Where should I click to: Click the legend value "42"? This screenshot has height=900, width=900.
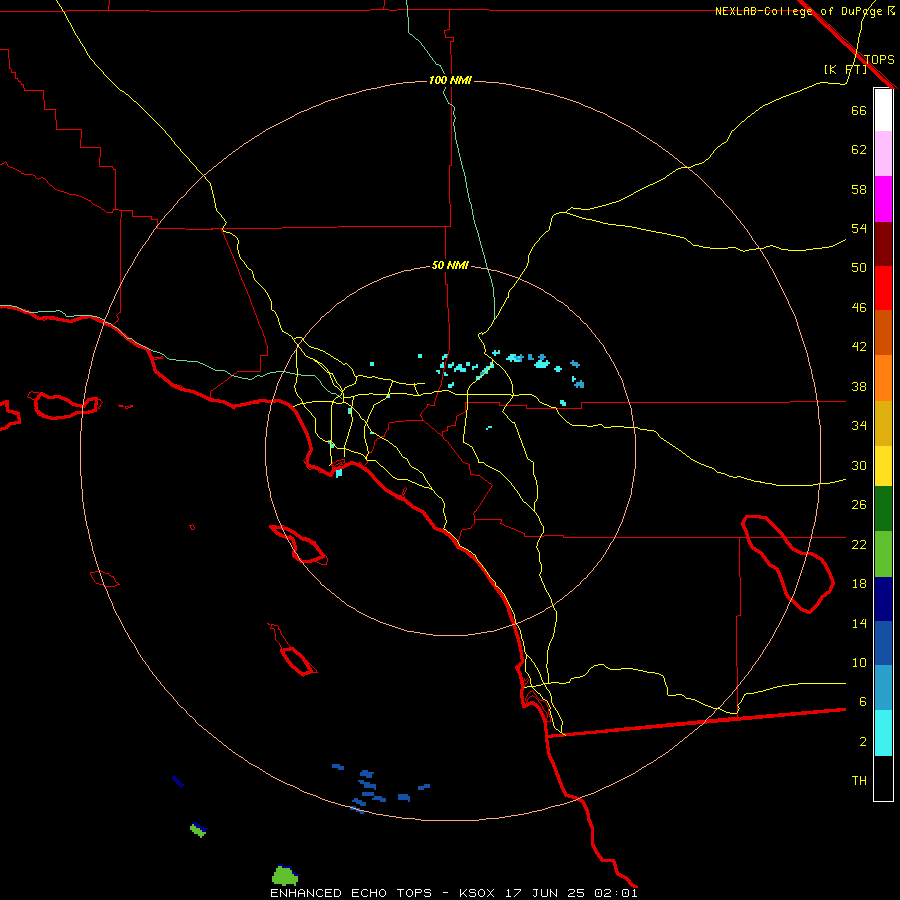pos(859,346)
